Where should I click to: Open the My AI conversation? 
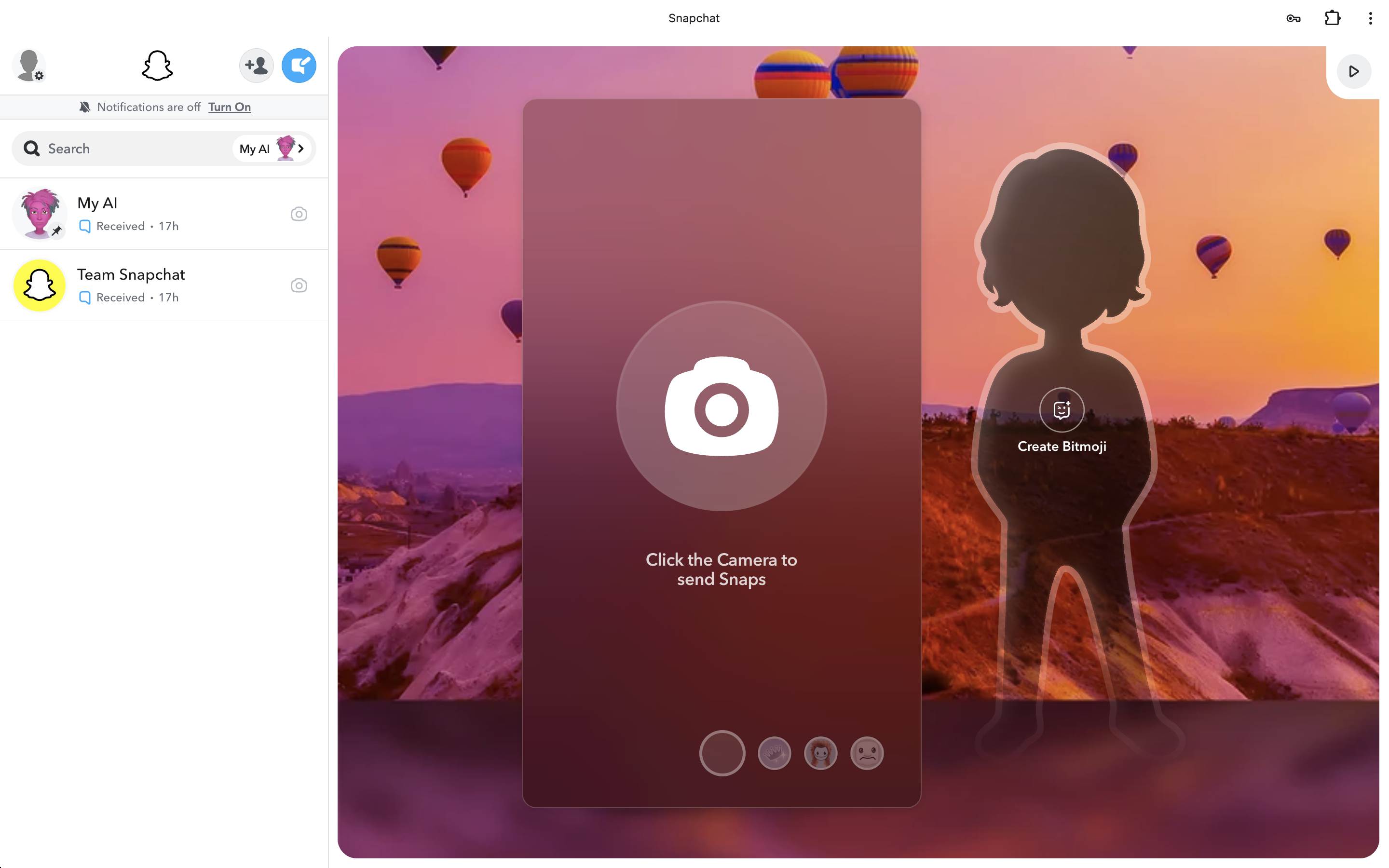(x=164, y=214)
